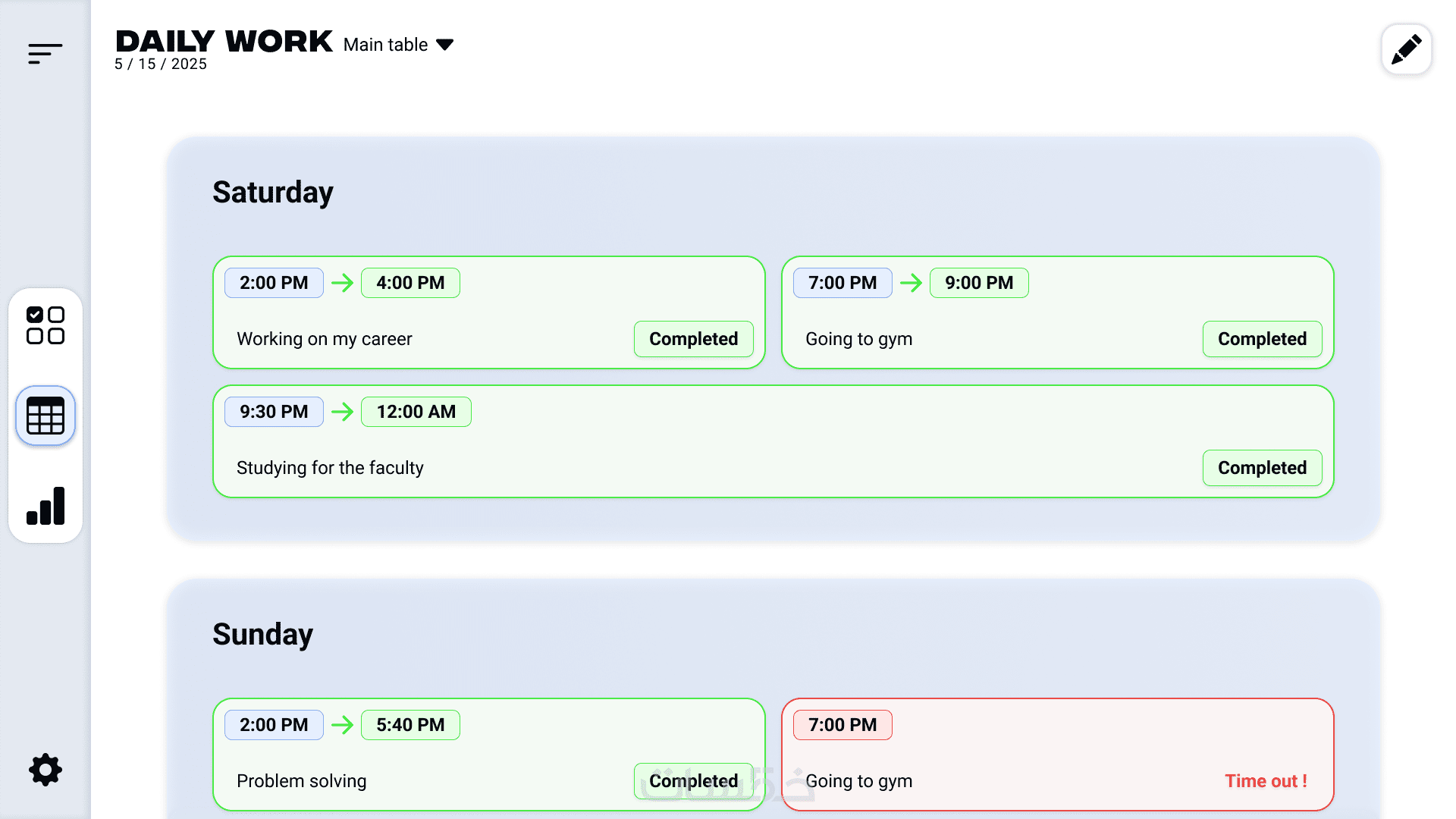
Task: Select the 12:00 AM end time chip
Action: pos(416,412)
